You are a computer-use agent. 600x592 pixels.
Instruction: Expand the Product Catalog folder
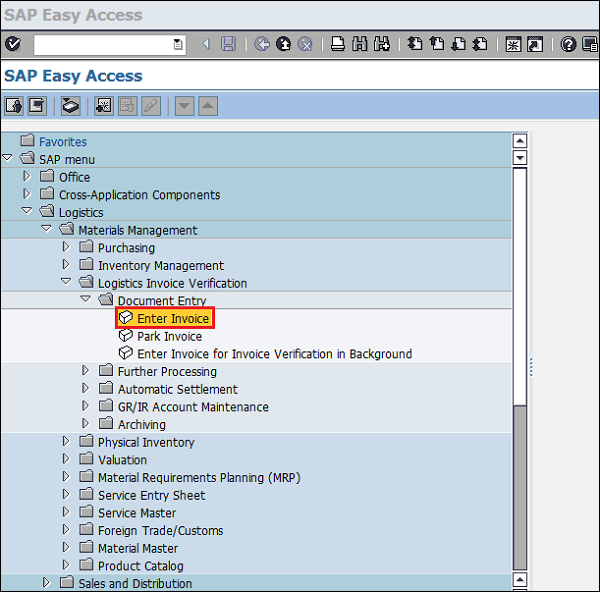pos(66,565)
